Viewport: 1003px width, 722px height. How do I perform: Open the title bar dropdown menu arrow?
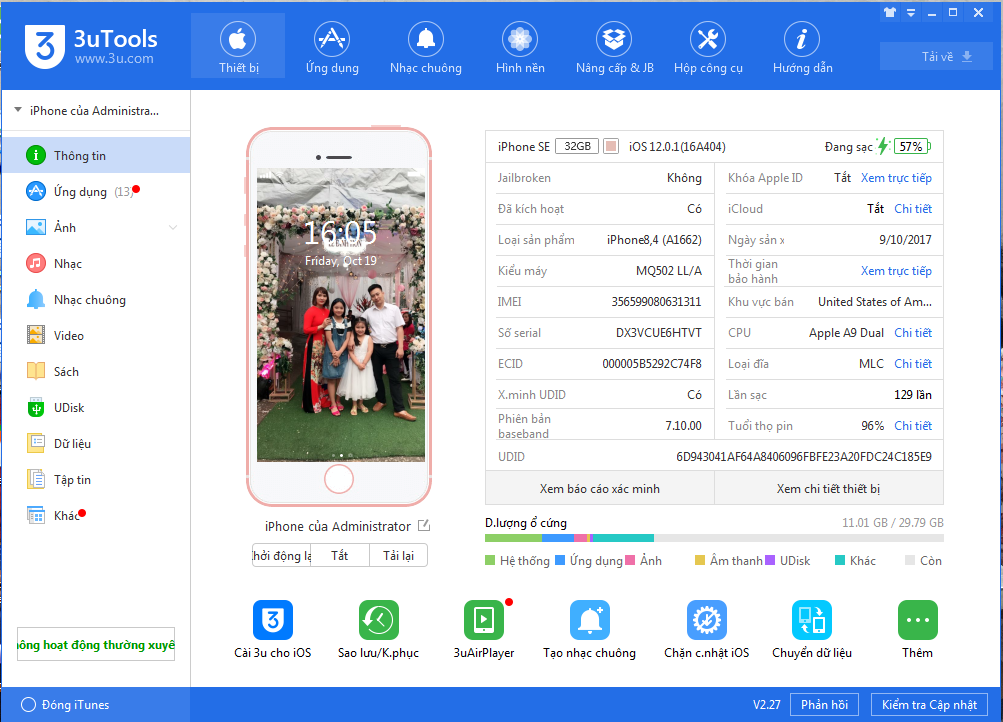910,13
